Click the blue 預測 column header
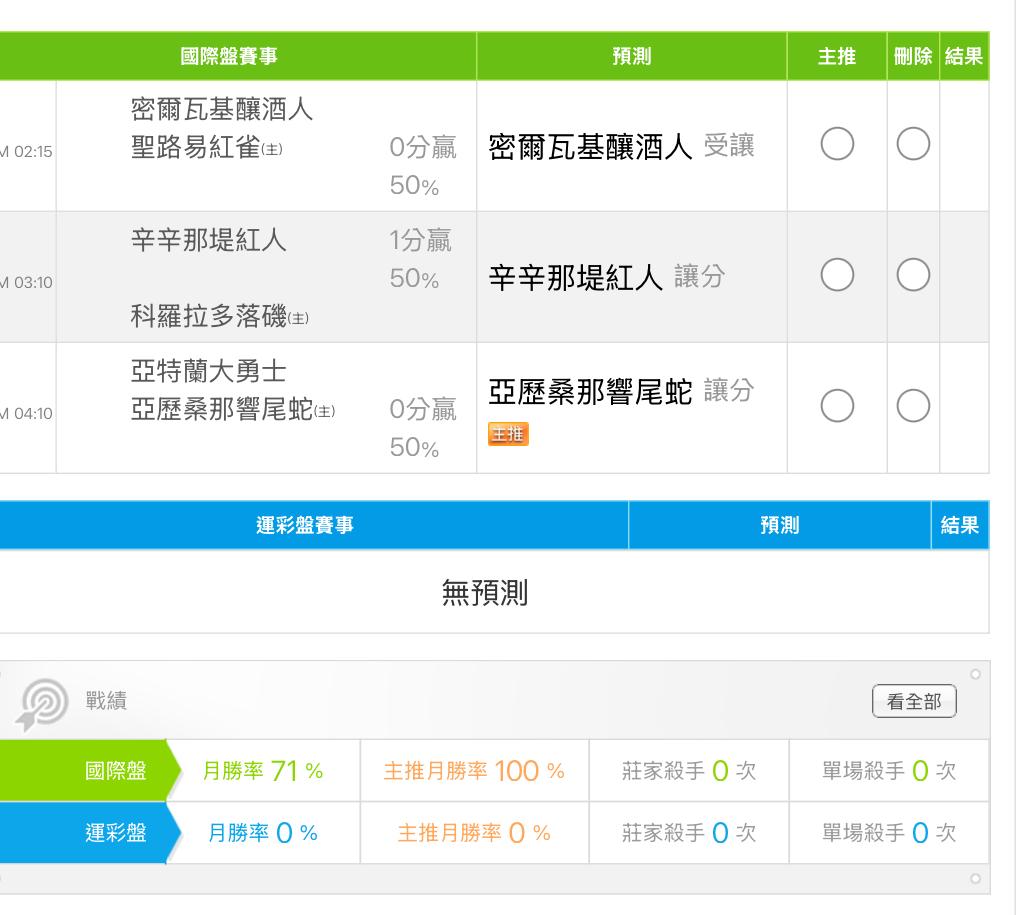This screenshot has height=915, width=1029. pos(780,525)
